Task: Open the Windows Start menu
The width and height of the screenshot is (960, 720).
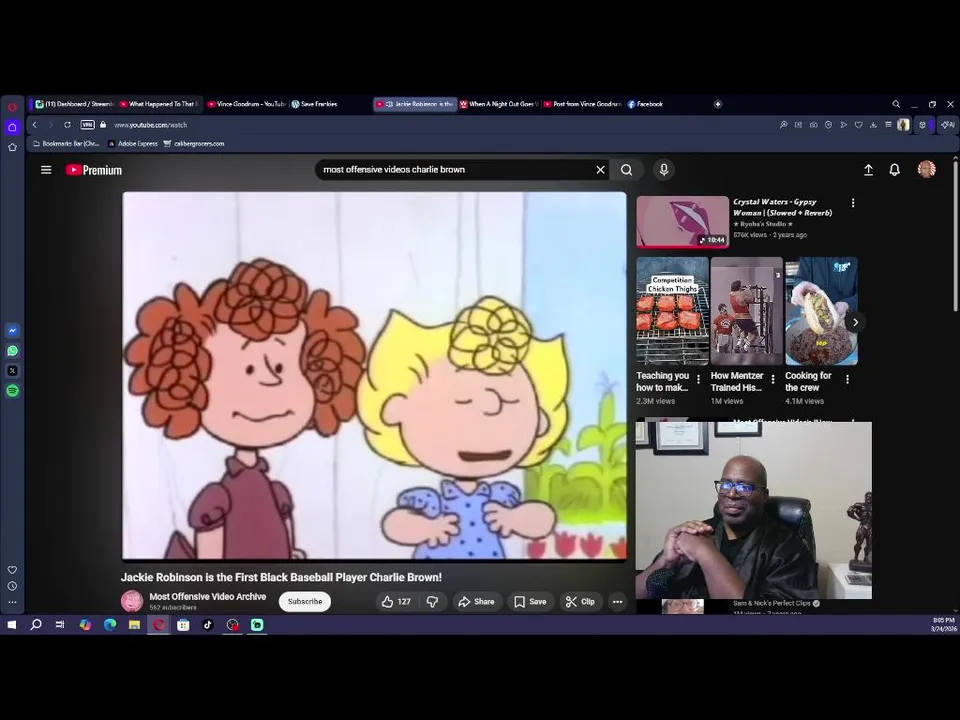Action: point(12,625)
